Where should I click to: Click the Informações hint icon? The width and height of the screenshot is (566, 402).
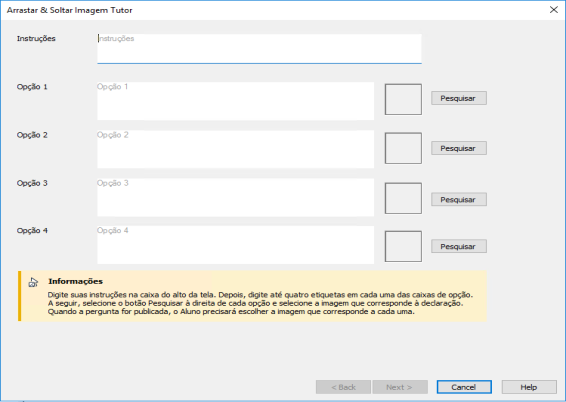(x=33, y=283)
